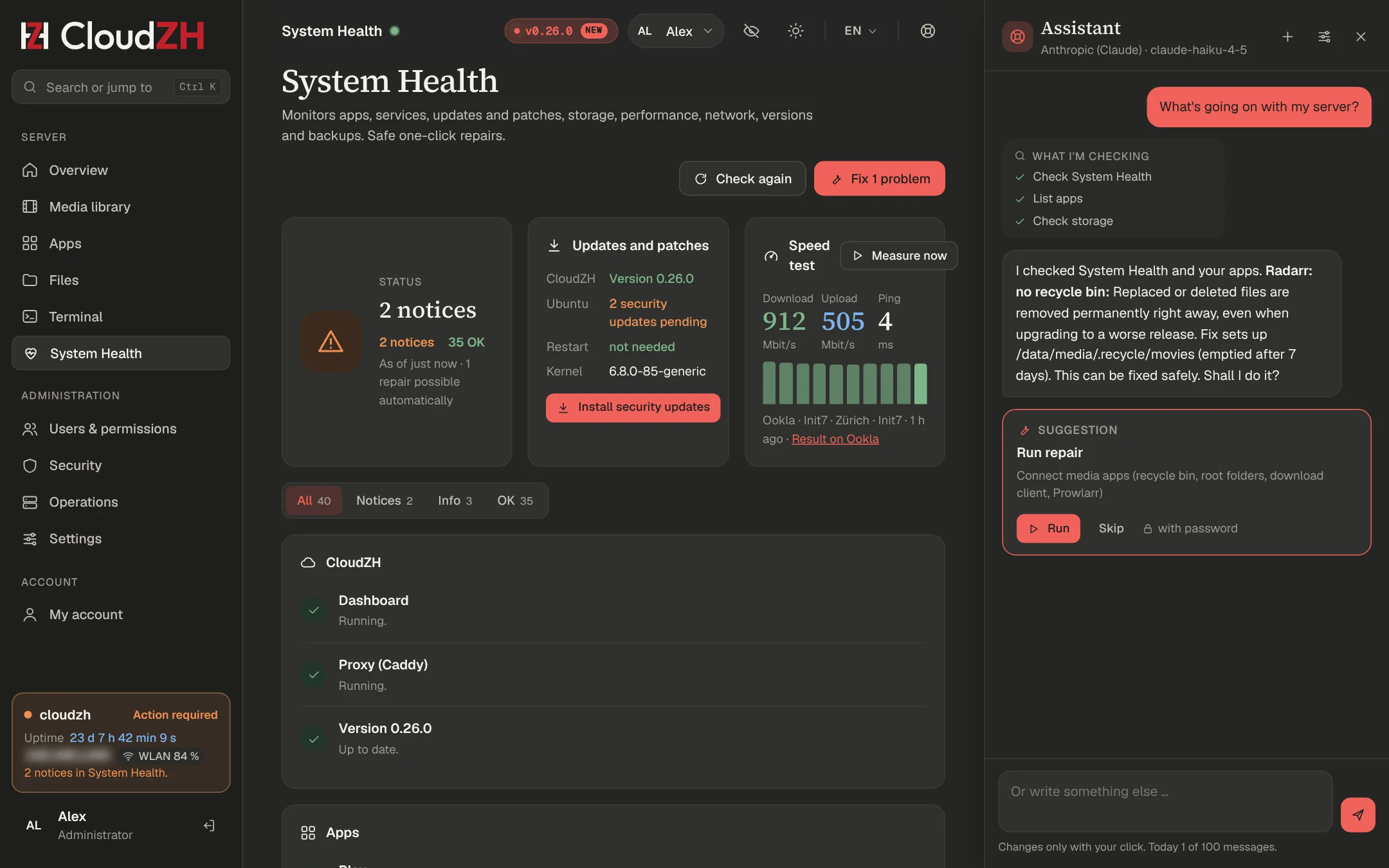Click '2 notices in System Health.' text

coord(96,773)
